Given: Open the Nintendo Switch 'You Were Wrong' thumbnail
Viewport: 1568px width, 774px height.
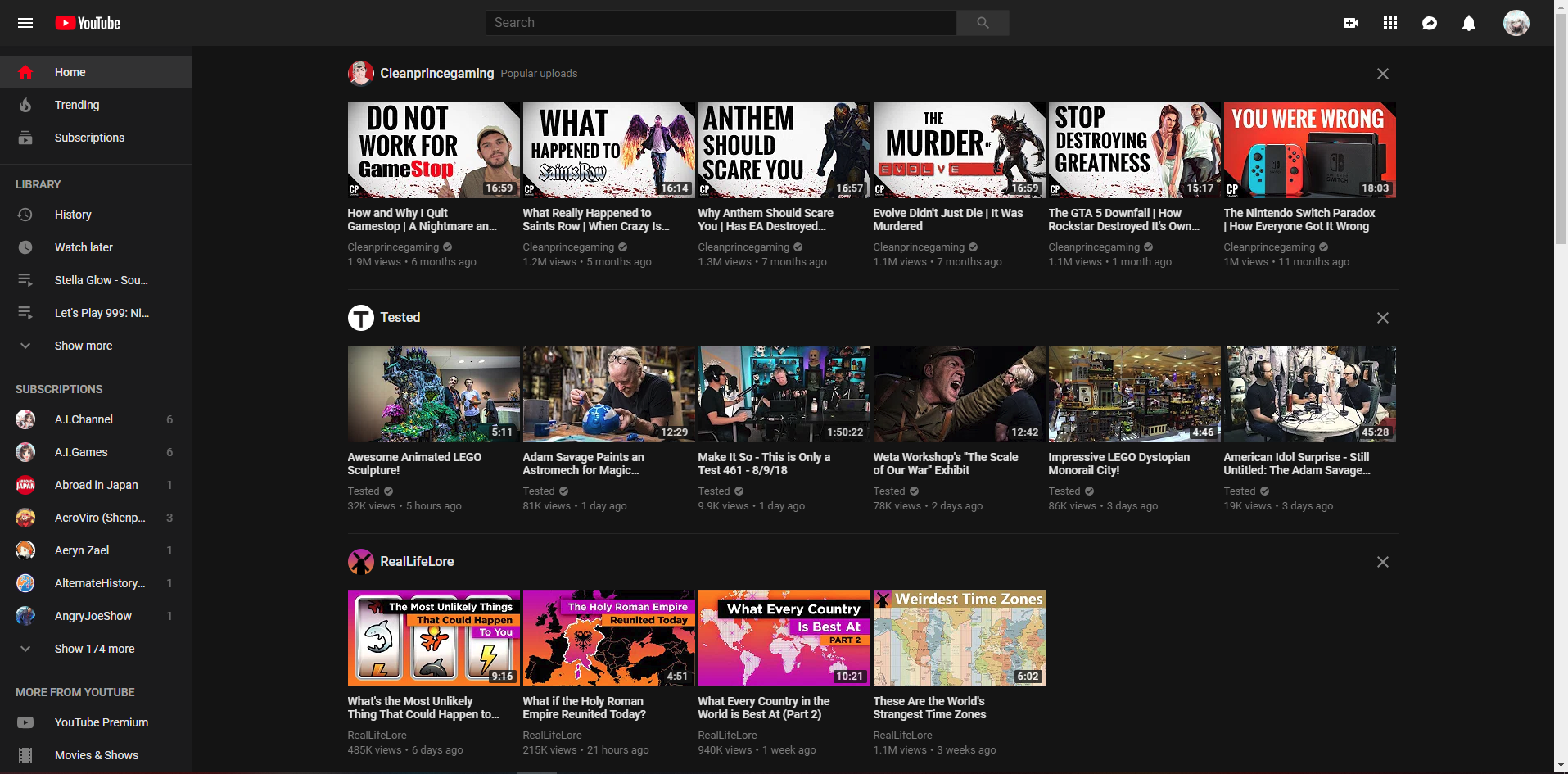Looking at the screenshot, I should click(1310, 150).
